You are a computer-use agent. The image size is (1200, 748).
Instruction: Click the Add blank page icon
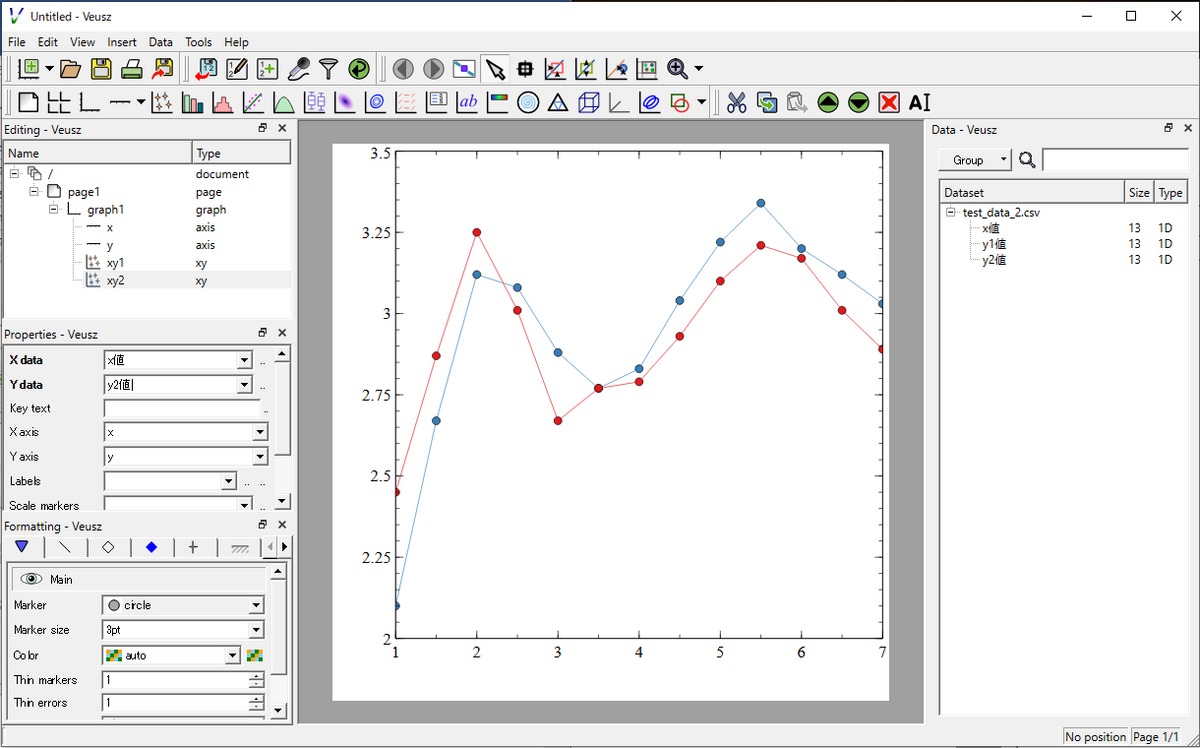point(29,102)
